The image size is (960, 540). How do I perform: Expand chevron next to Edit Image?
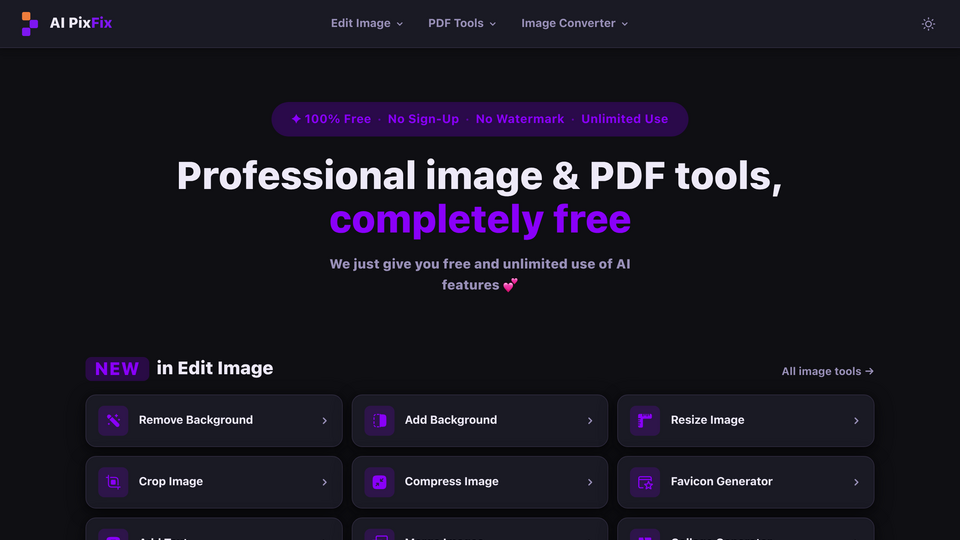click(x=400, y=24)
